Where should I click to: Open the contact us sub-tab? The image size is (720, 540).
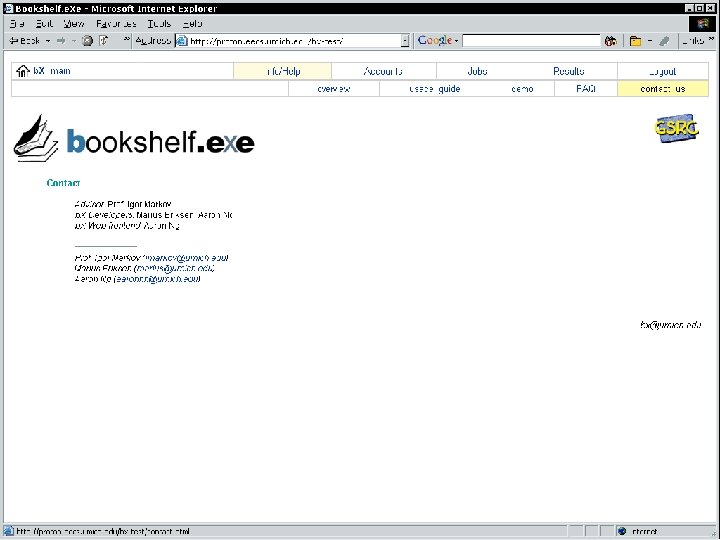pyautogui.click(x=663, y=89)
